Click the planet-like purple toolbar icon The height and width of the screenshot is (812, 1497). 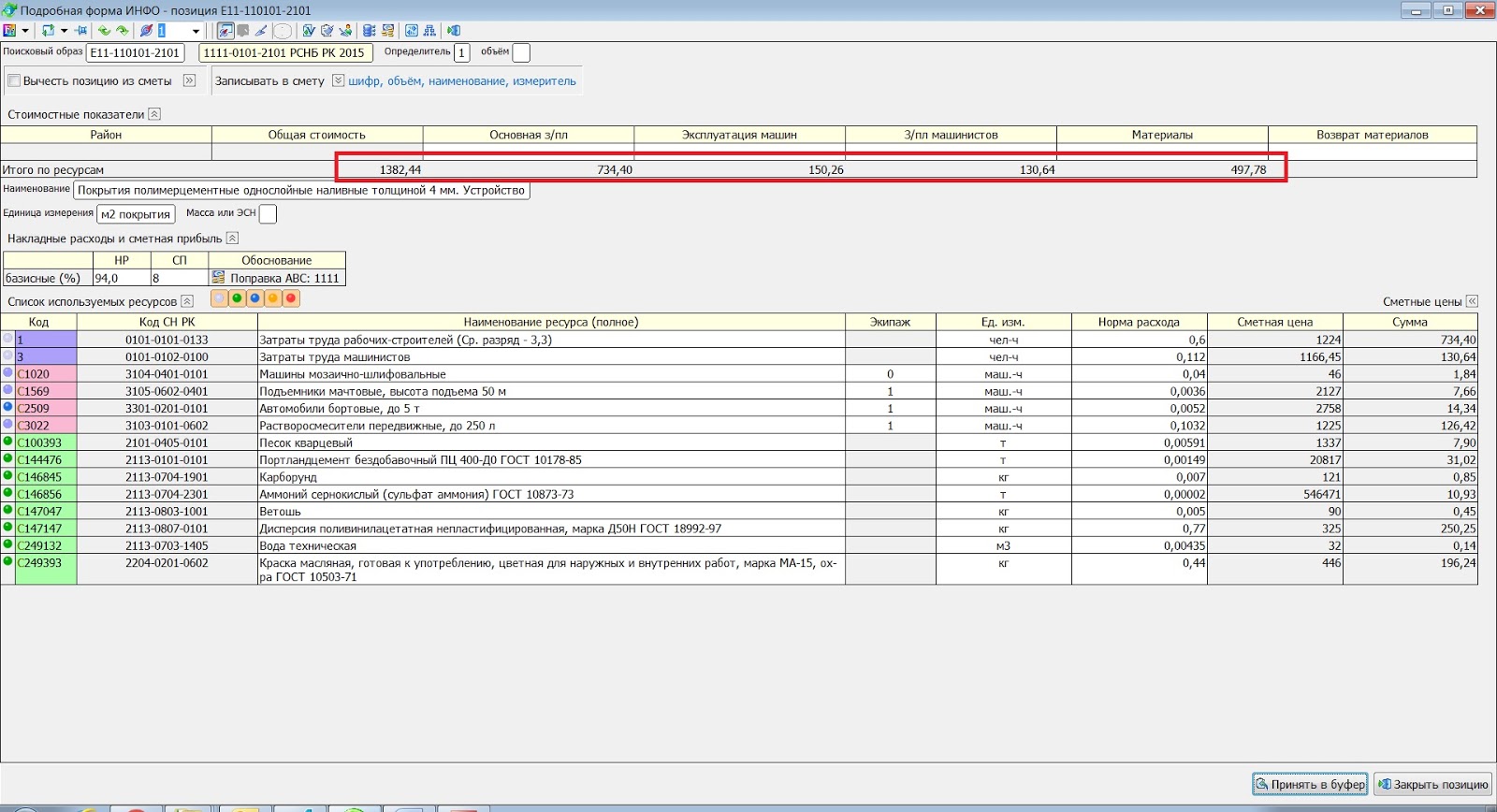click(146, 31)
